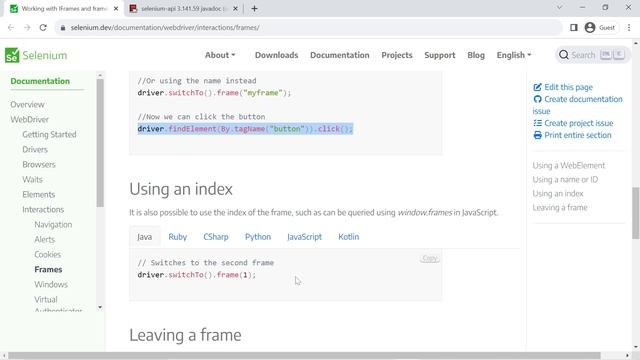
Task: Open Overview in the sidebar
Action: tap(27, 104)
